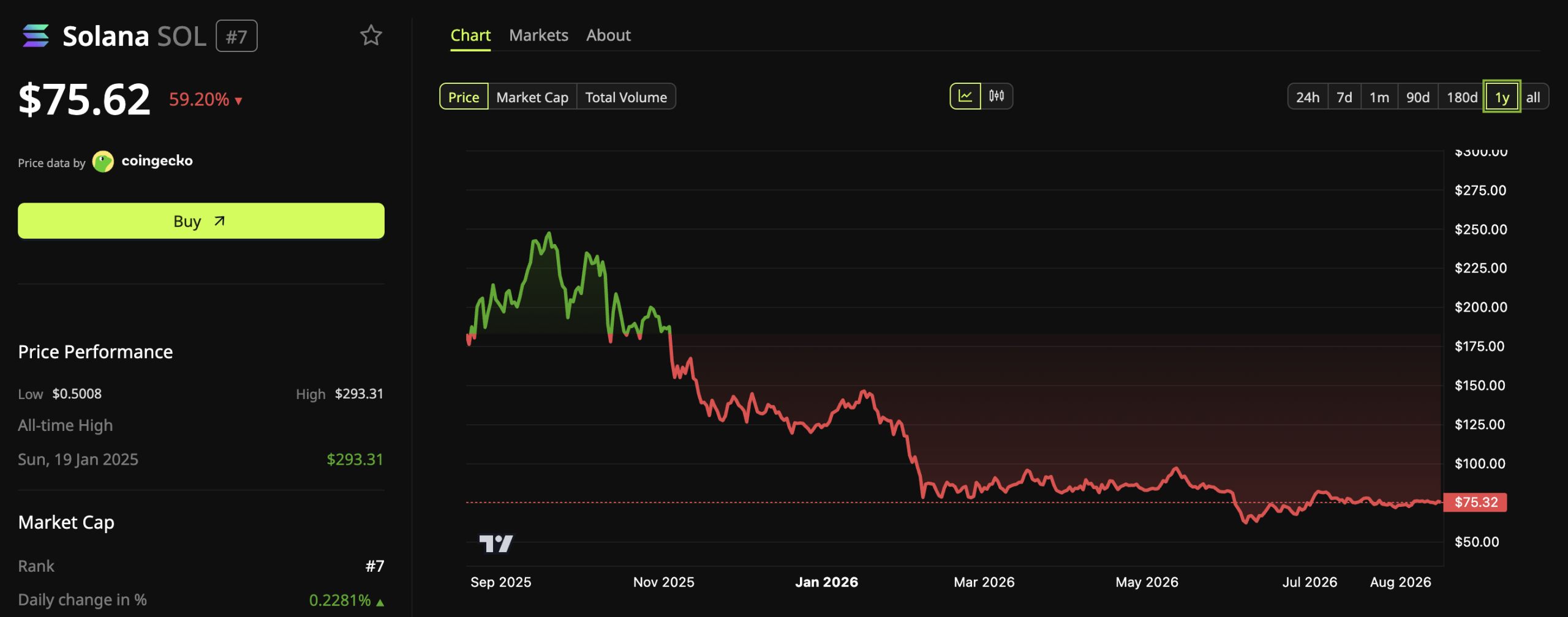This screenshot has width=1568, height=617.
Task: Click the TradingView logo on chart
Action: [x=496, y=543]
